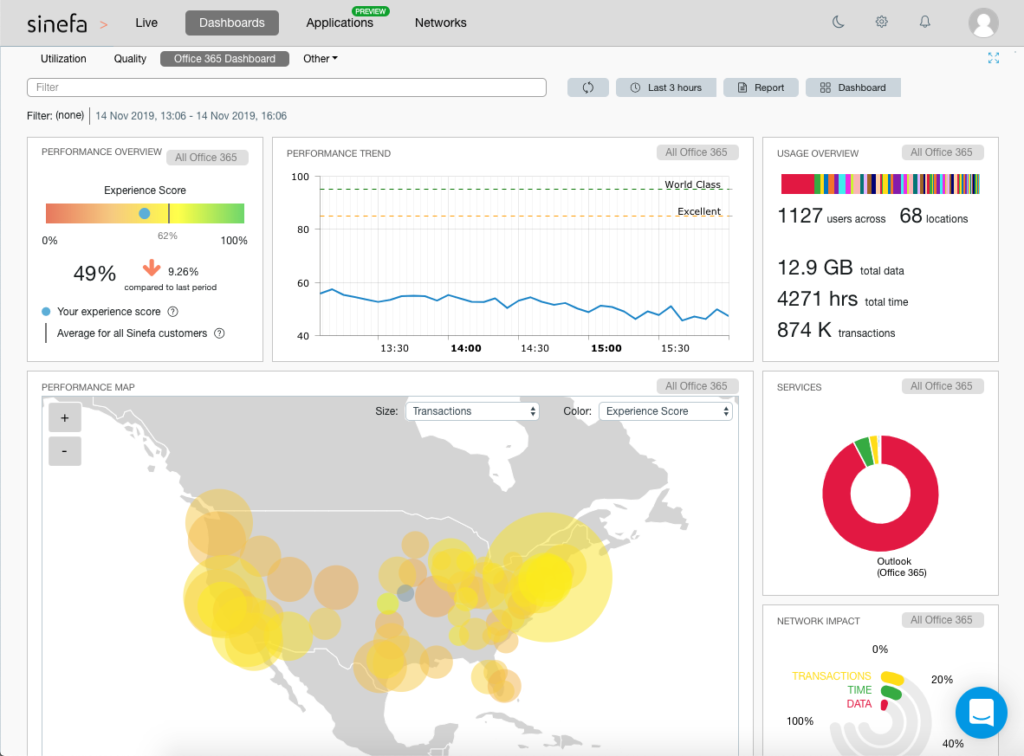
Task: Click the yellow TRANSACTIONS gauge segment
Action: point(892,678)
